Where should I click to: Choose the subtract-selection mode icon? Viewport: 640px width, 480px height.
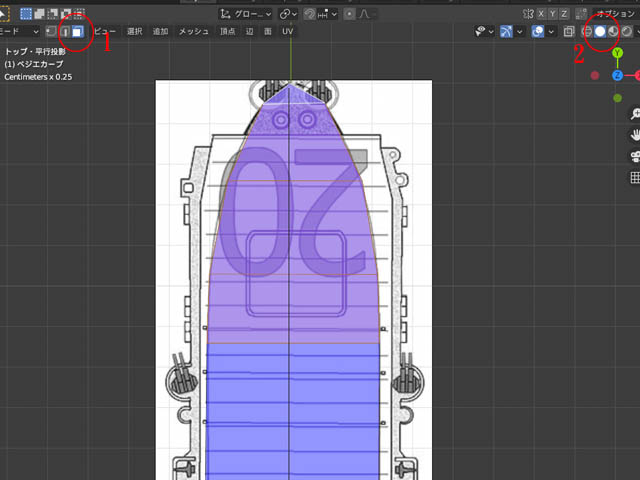point(53,14)
